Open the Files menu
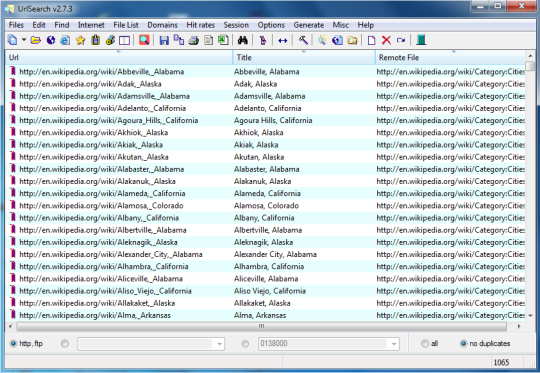 click(x=16, y=25)
